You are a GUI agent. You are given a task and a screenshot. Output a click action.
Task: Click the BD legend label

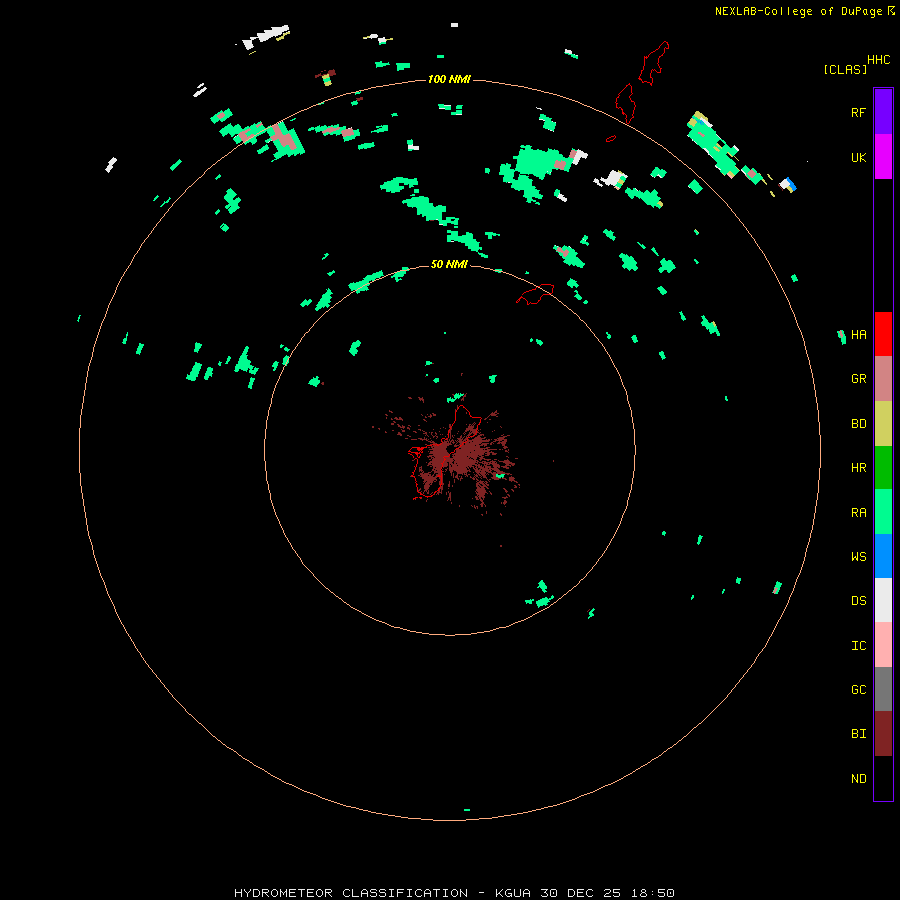click(x=858, y=424)
